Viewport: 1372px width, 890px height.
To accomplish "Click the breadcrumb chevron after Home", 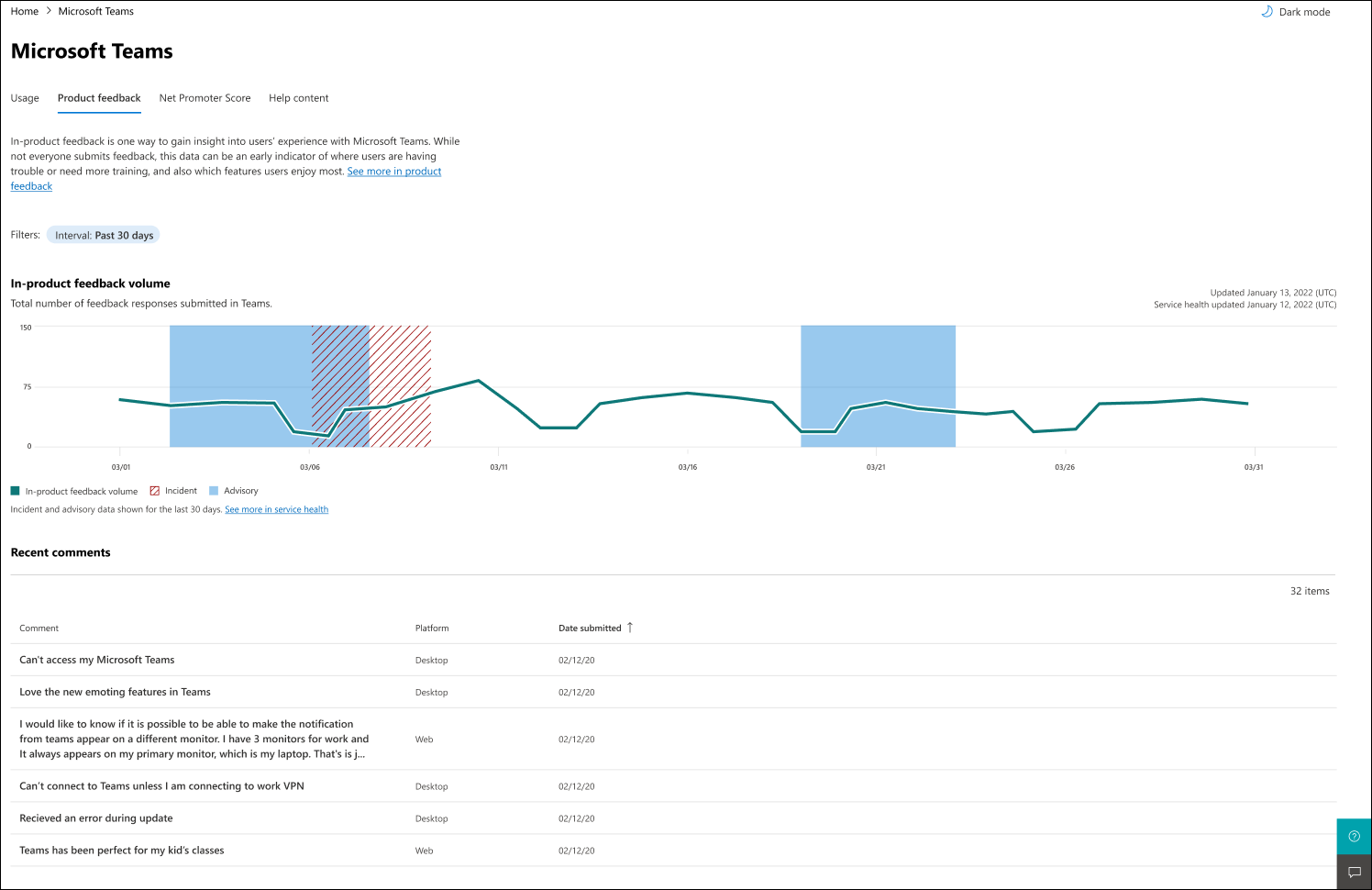I will point(49,11).
